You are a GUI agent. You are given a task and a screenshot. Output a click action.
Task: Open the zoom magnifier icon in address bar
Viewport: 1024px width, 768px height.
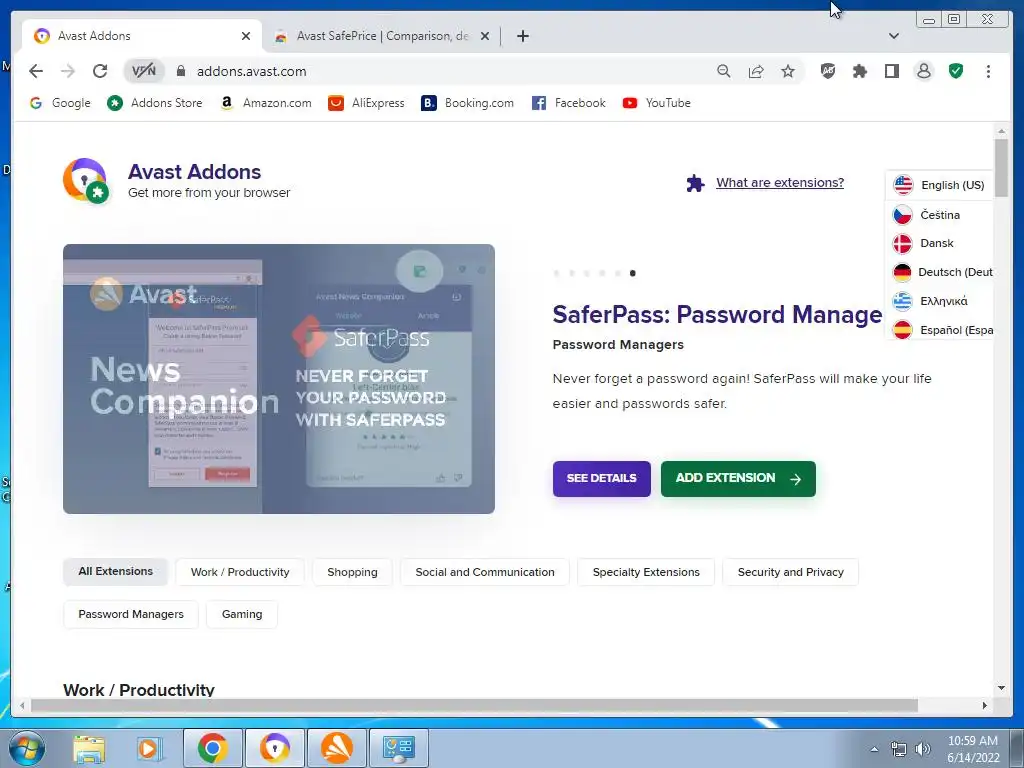click(x=724, y=71)
